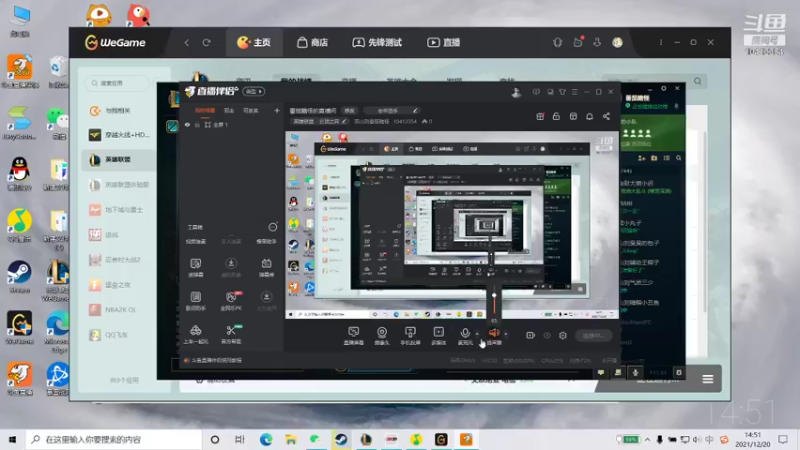The height and width of the screenshot is (450, 800).
Task: Open WeGame more options vertical dots
Action: pyautogui.click(x=661, y=42)
